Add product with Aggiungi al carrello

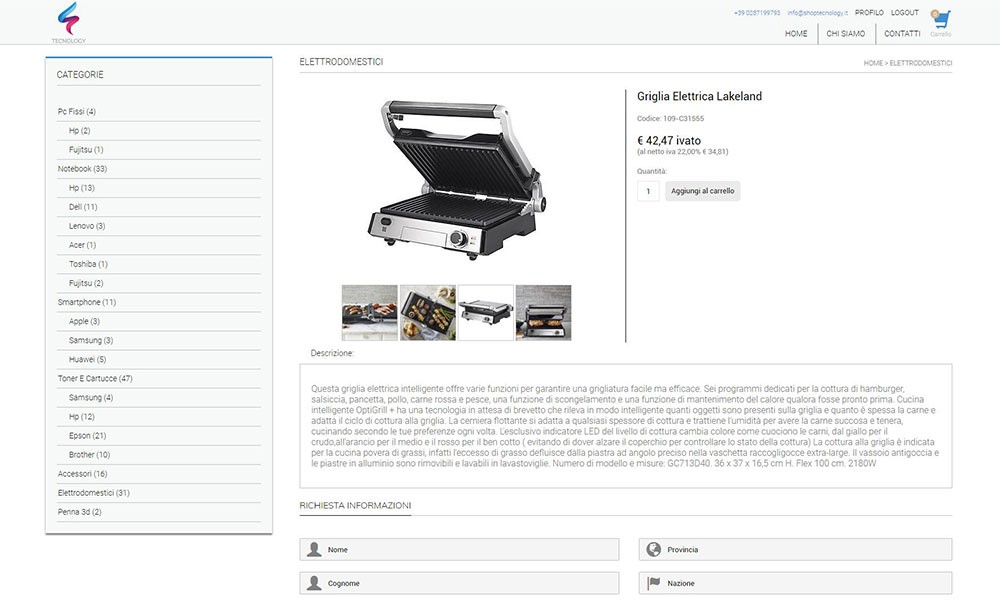point(702,191)
